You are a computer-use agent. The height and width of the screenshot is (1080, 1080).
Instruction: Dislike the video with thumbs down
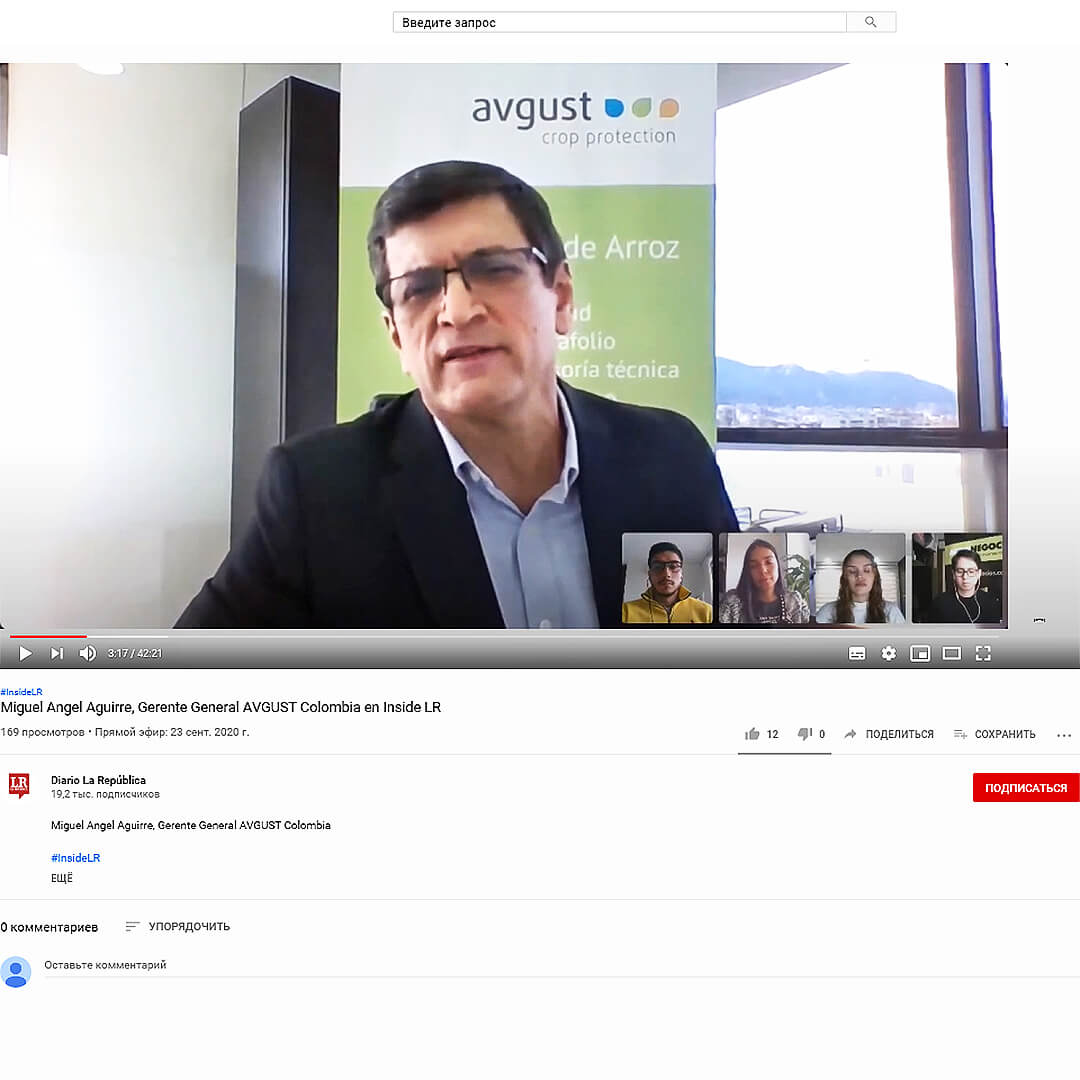pyautogui.click(x=811, y=734)
